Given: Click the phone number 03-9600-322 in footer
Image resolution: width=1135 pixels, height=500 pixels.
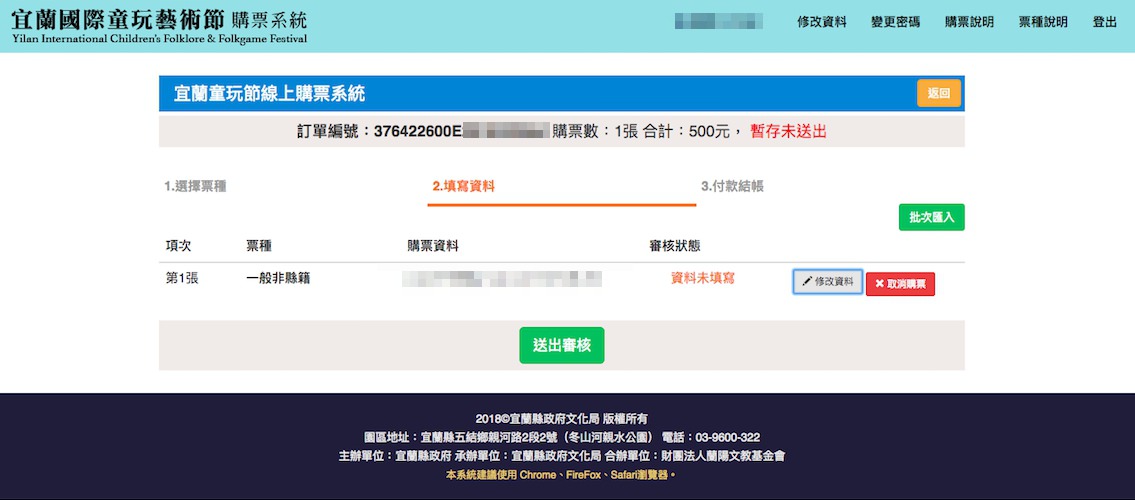Looking at the screenshot, I should 727,438.
